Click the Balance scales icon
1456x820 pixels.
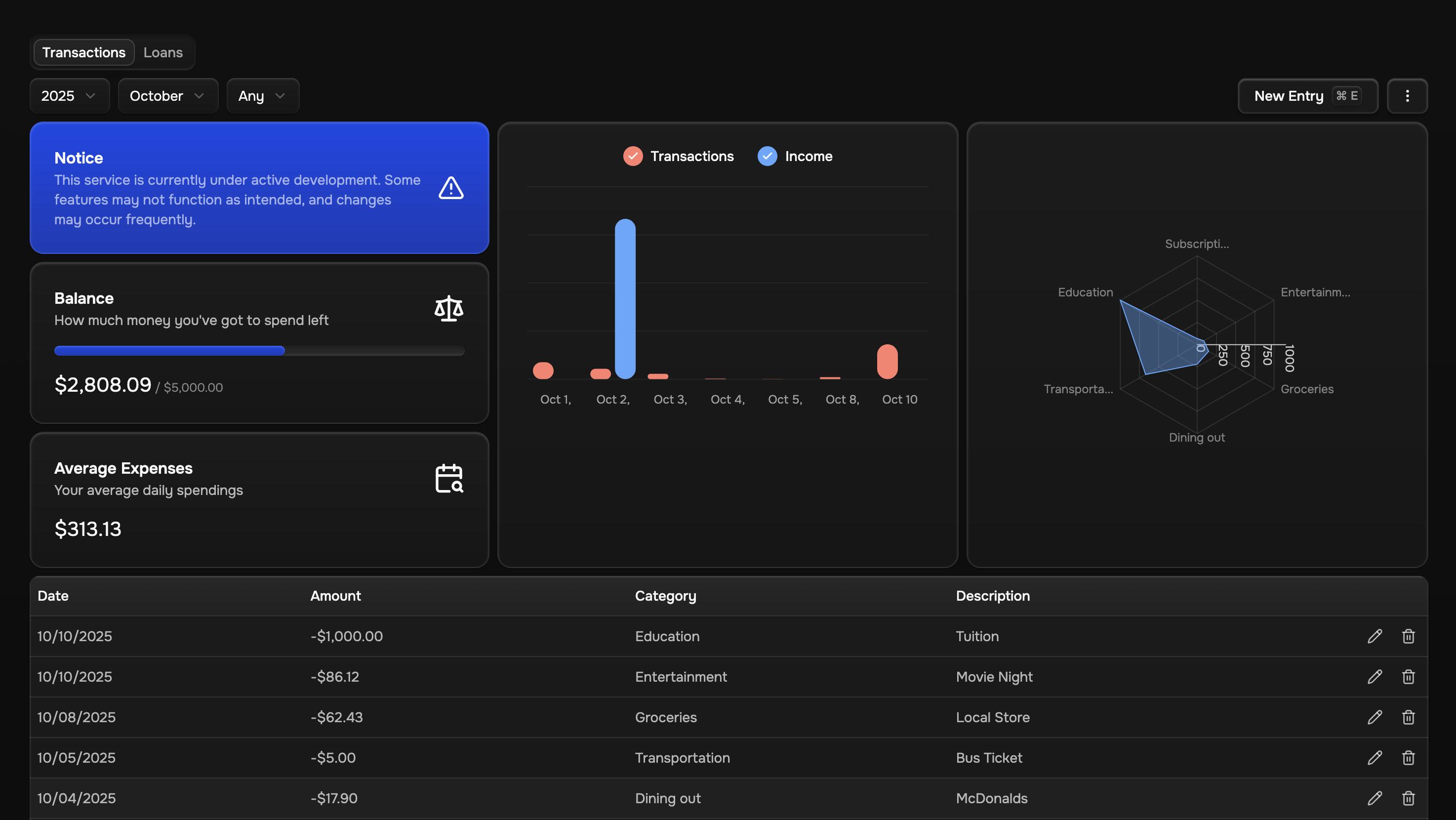[449, 309]
